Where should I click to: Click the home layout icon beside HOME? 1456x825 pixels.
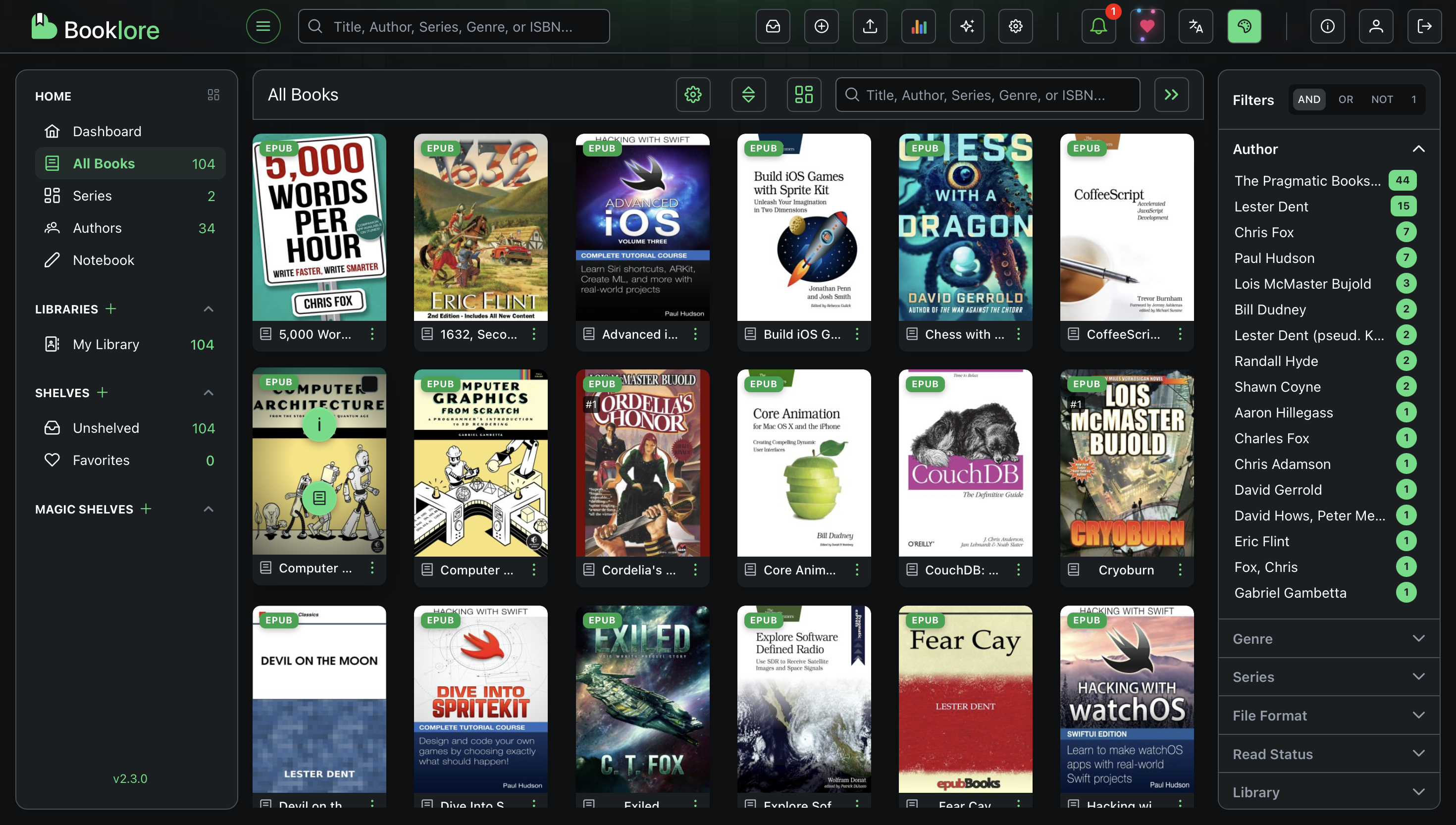tap(213, 95)
